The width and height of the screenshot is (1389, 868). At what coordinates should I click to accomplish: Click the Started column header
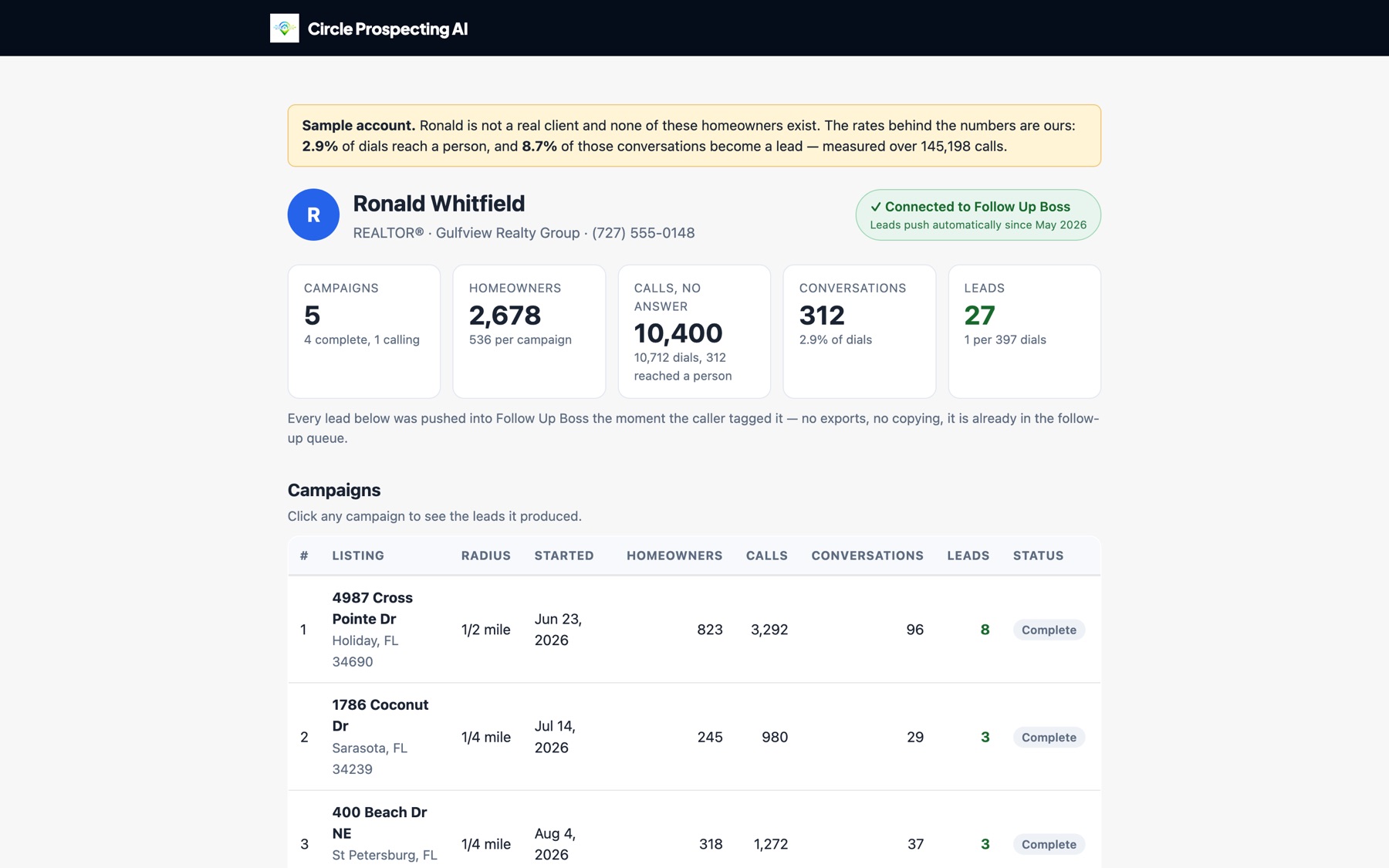tap(564, 556)
